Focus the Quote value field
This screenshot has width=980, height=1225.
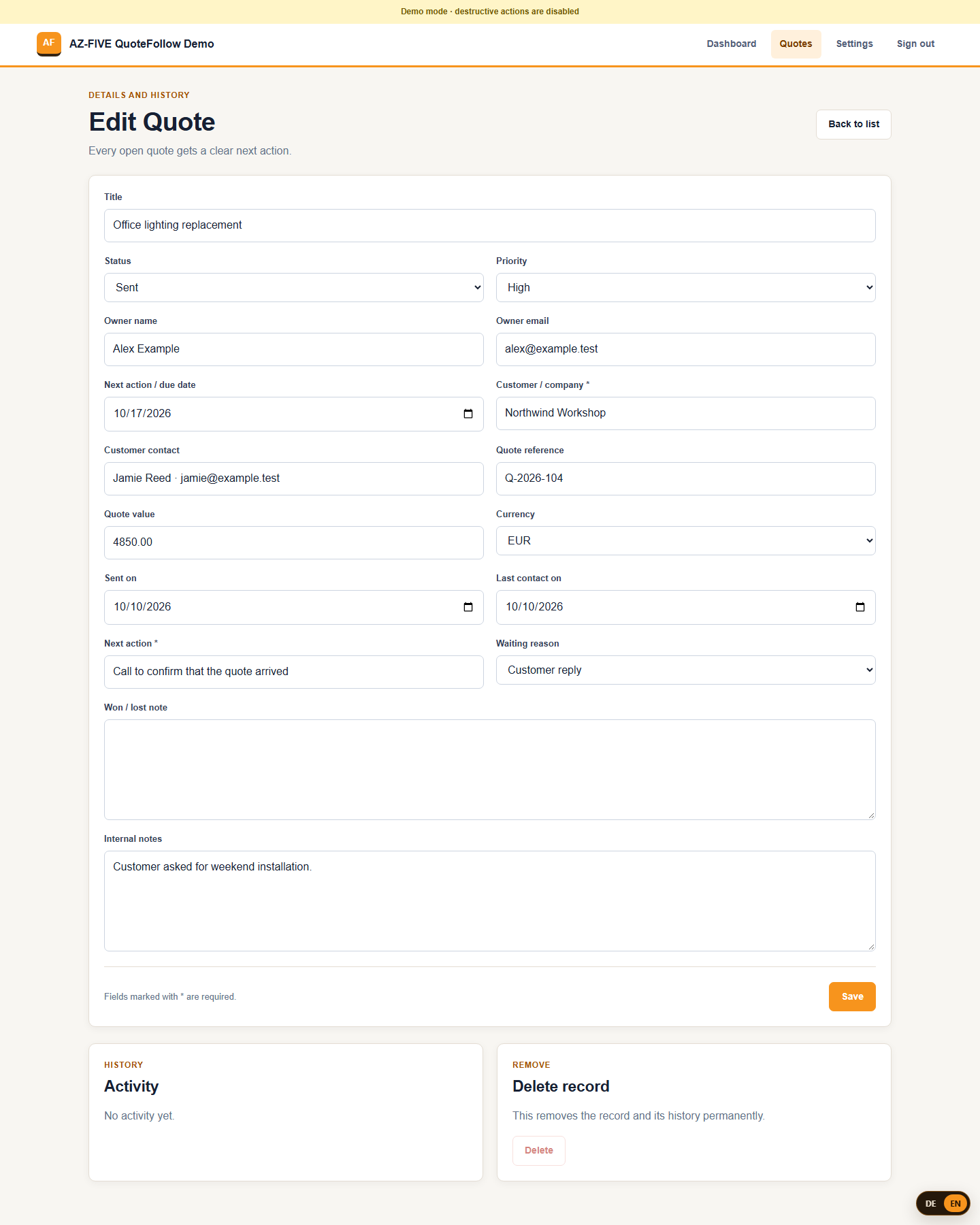coord(294,543)
